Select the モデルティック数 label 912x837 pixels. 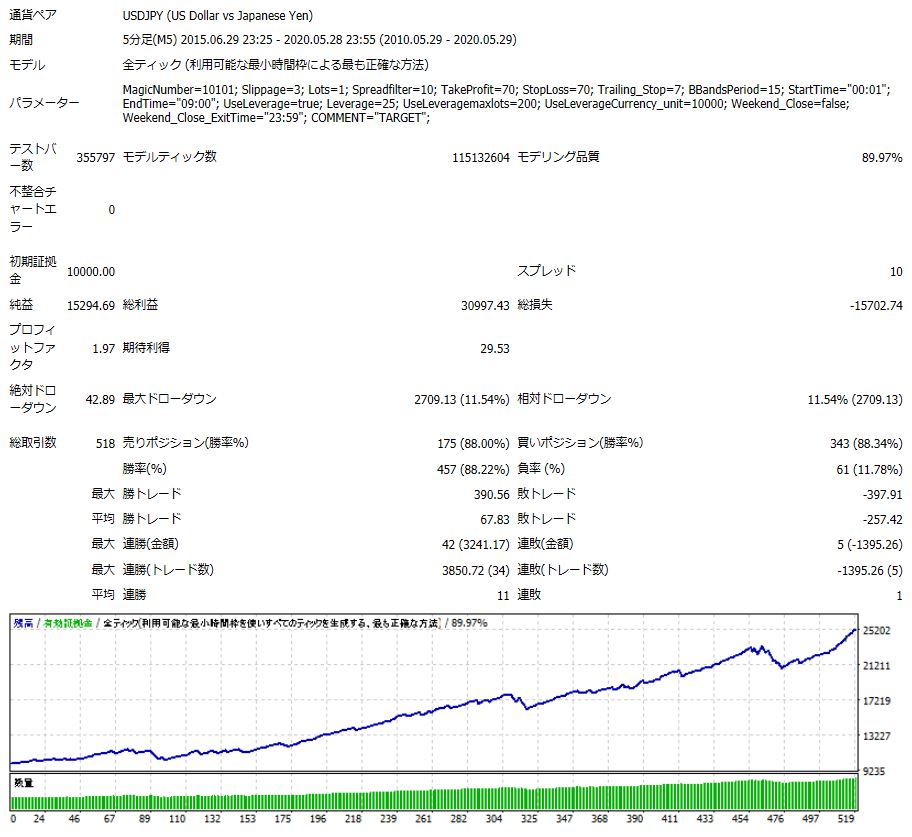point(170,156)
